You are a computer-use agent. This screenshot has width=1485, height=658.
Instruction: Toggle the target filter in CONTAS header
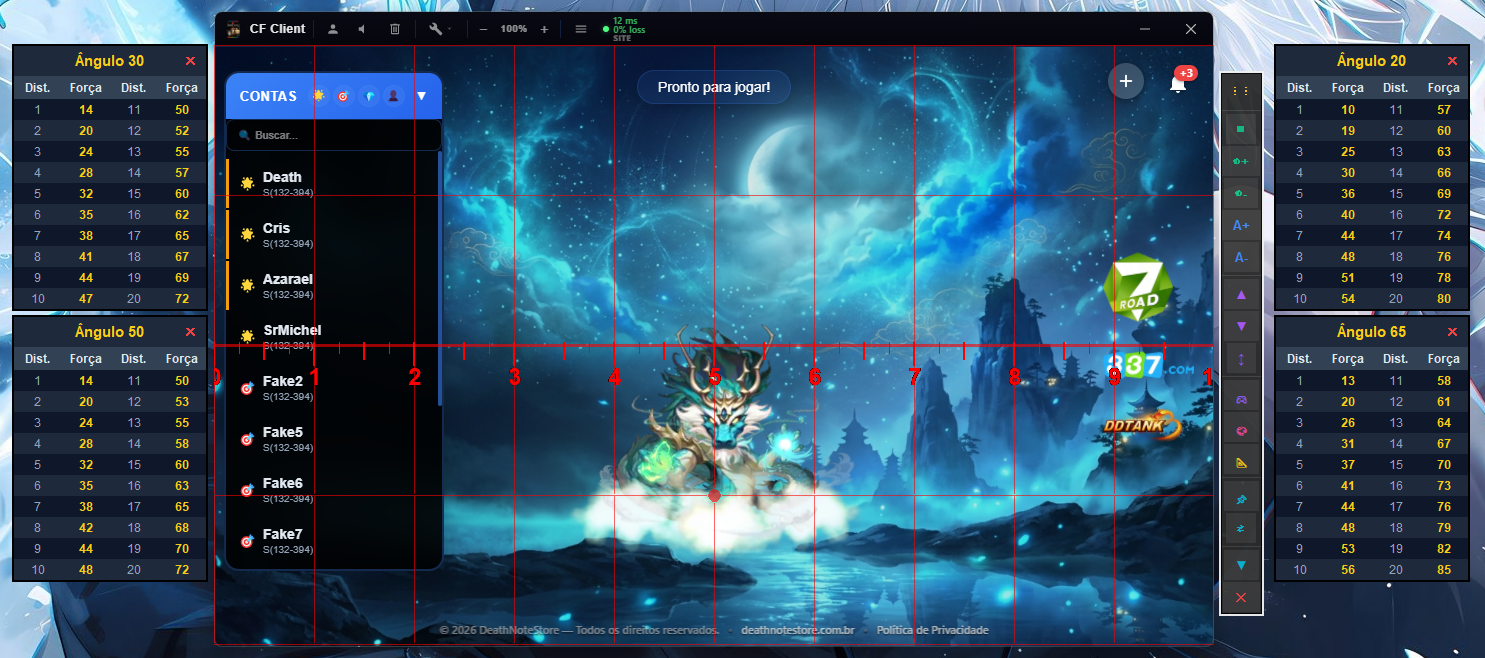[x=343, y=96]
